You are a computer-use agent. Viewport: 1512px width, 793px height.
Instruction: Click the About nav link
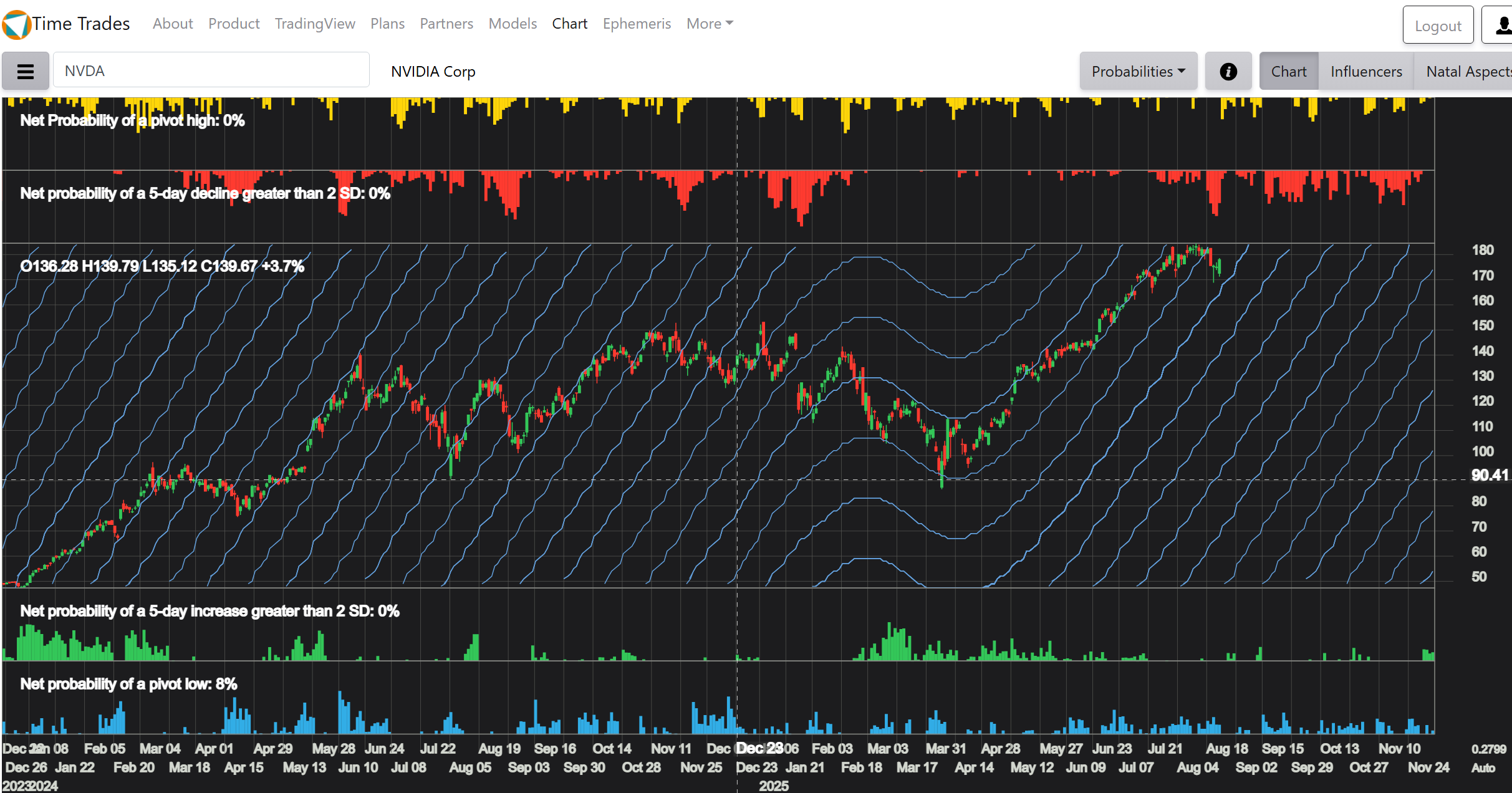click(173, 24)
